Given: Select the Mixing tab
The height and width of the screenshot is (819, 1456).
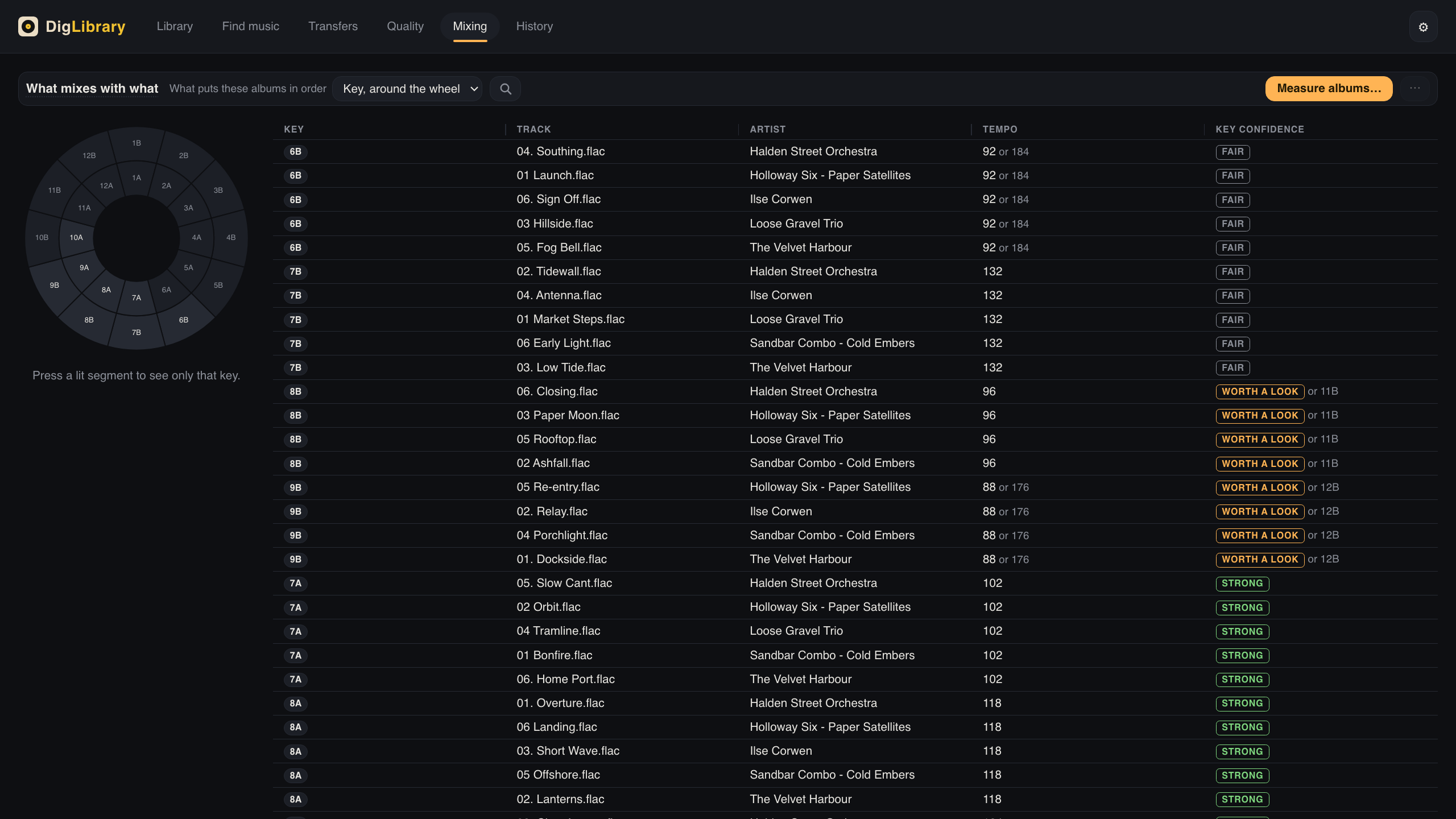Looking at the screenshot, I should tap(470, 26).
